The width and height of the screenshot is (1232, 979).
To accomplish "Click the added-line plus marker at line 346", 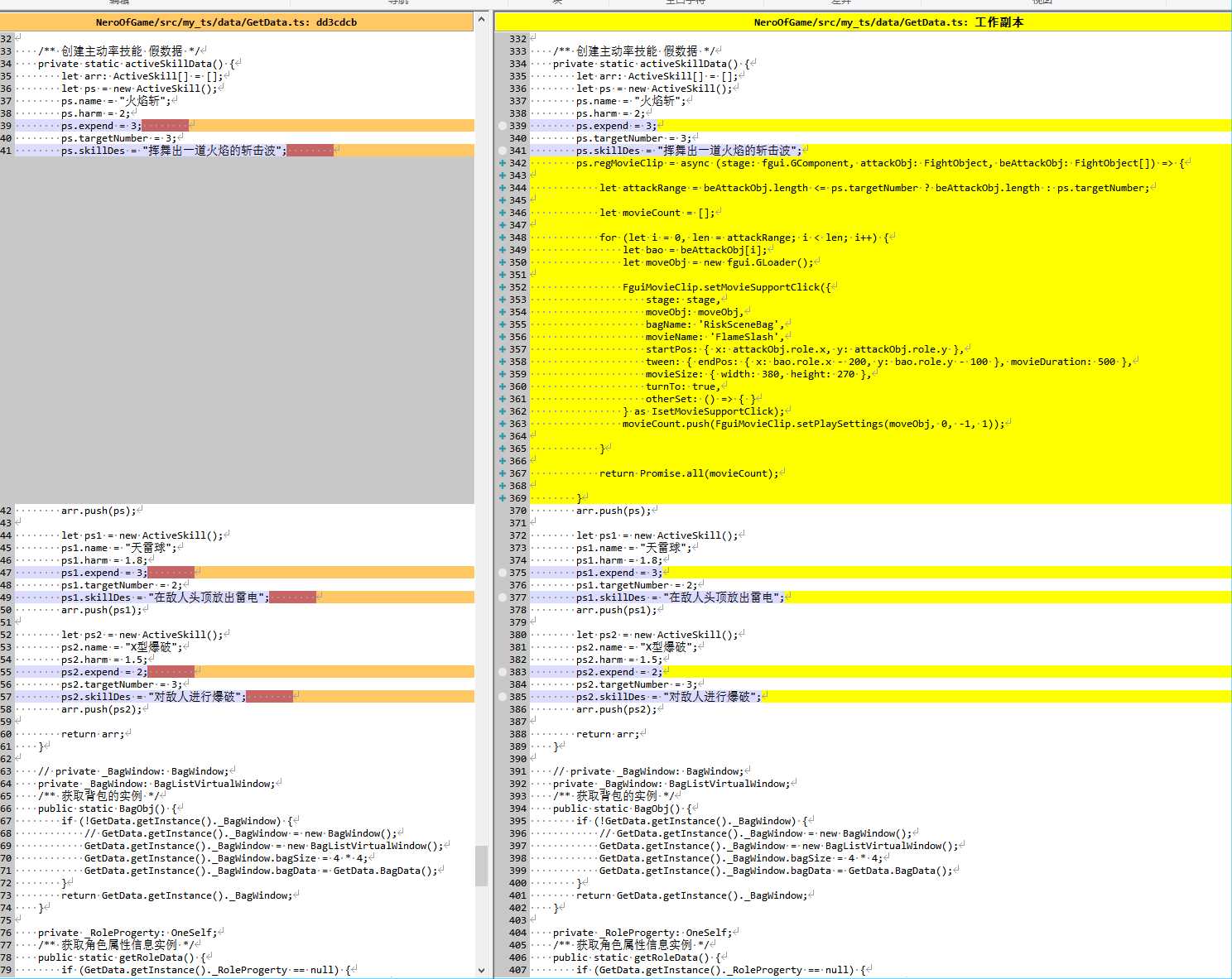I will click(x=503, y=213).
